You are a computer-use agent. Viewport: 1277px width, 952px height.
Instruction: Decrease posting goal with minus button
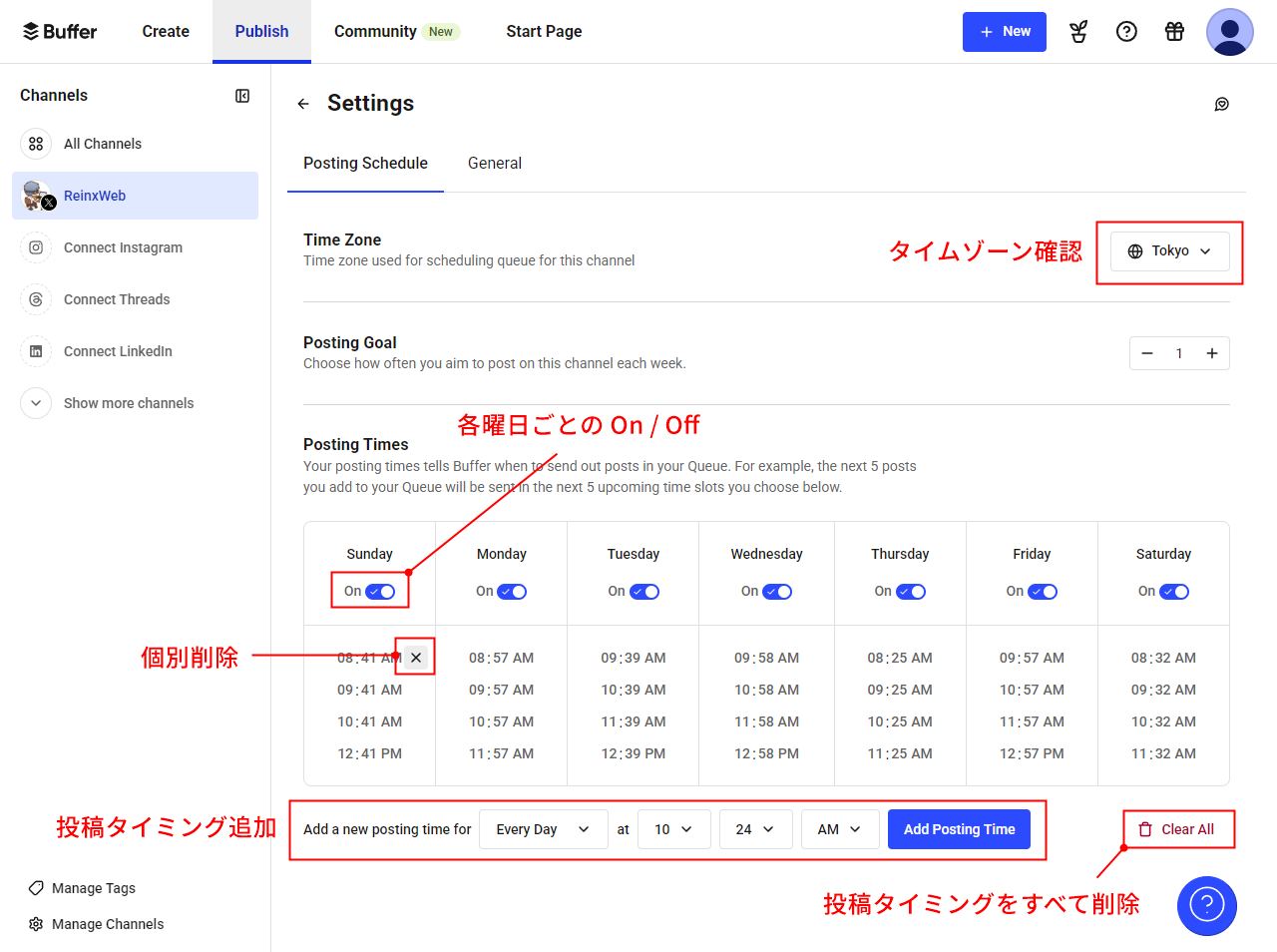click(x=1147, y=353)
